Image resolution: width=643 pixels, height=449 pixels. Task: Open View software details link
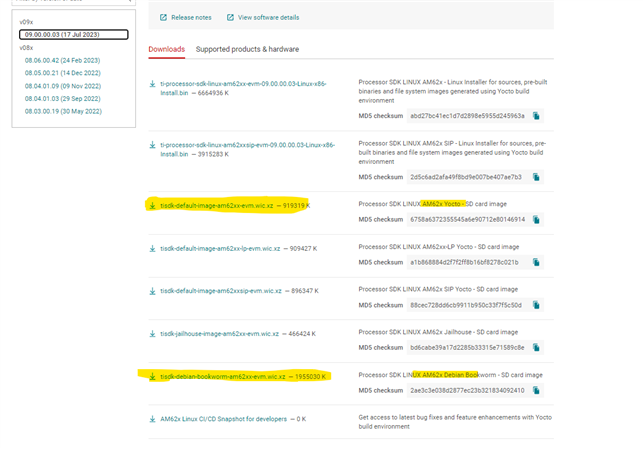tap(268, 17)
